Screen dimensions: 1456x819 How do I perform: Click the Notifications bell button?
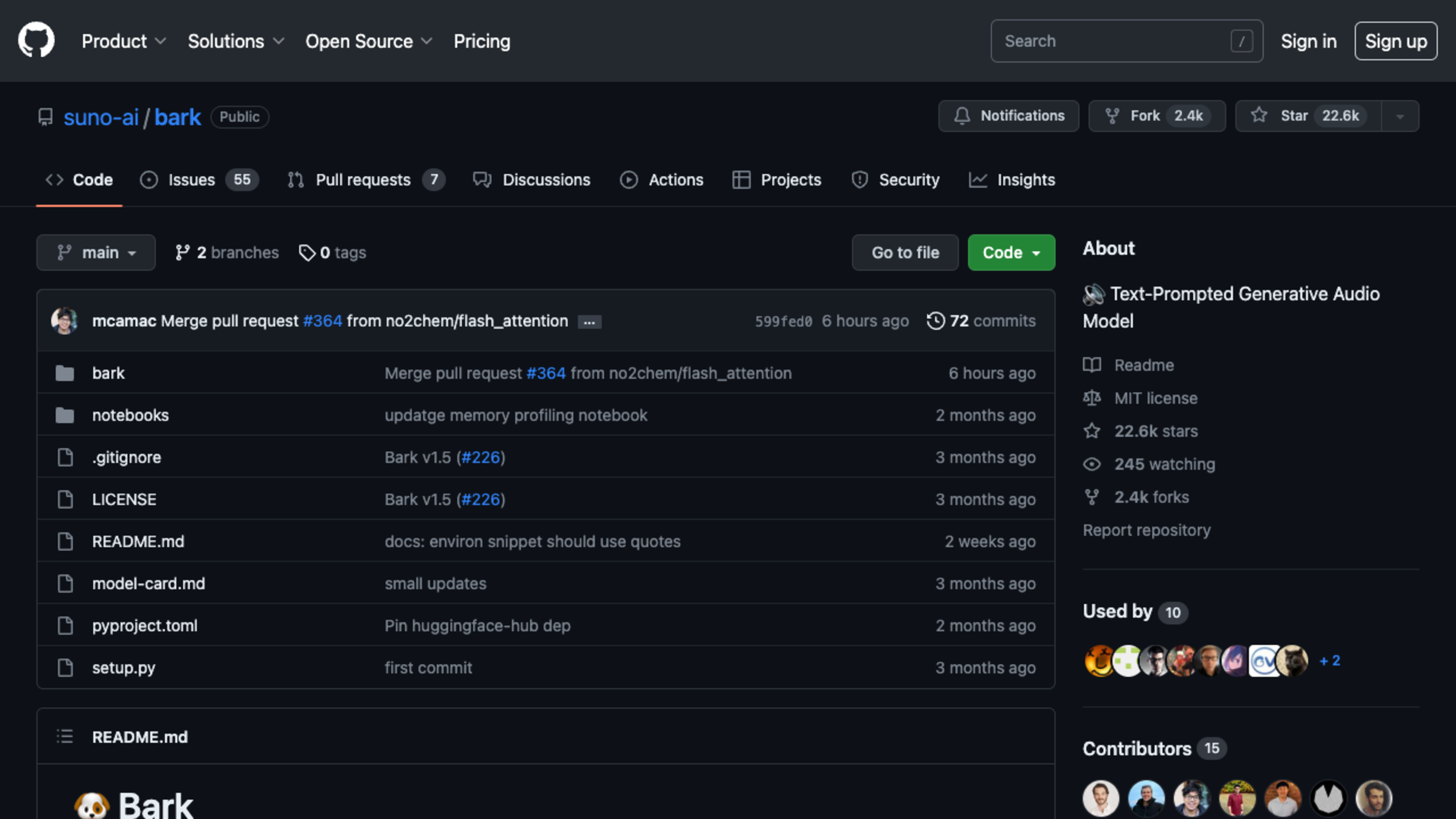(1009, 116)
